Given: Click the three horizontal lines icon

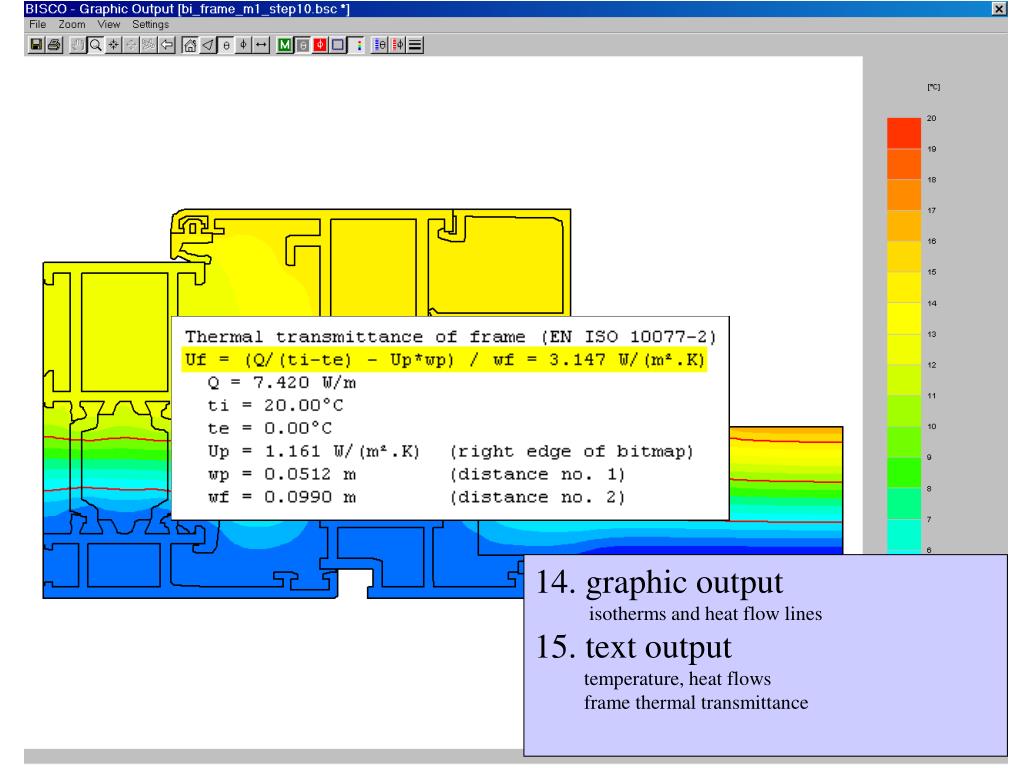Looking at the screenshot, I should pos(415,45).
